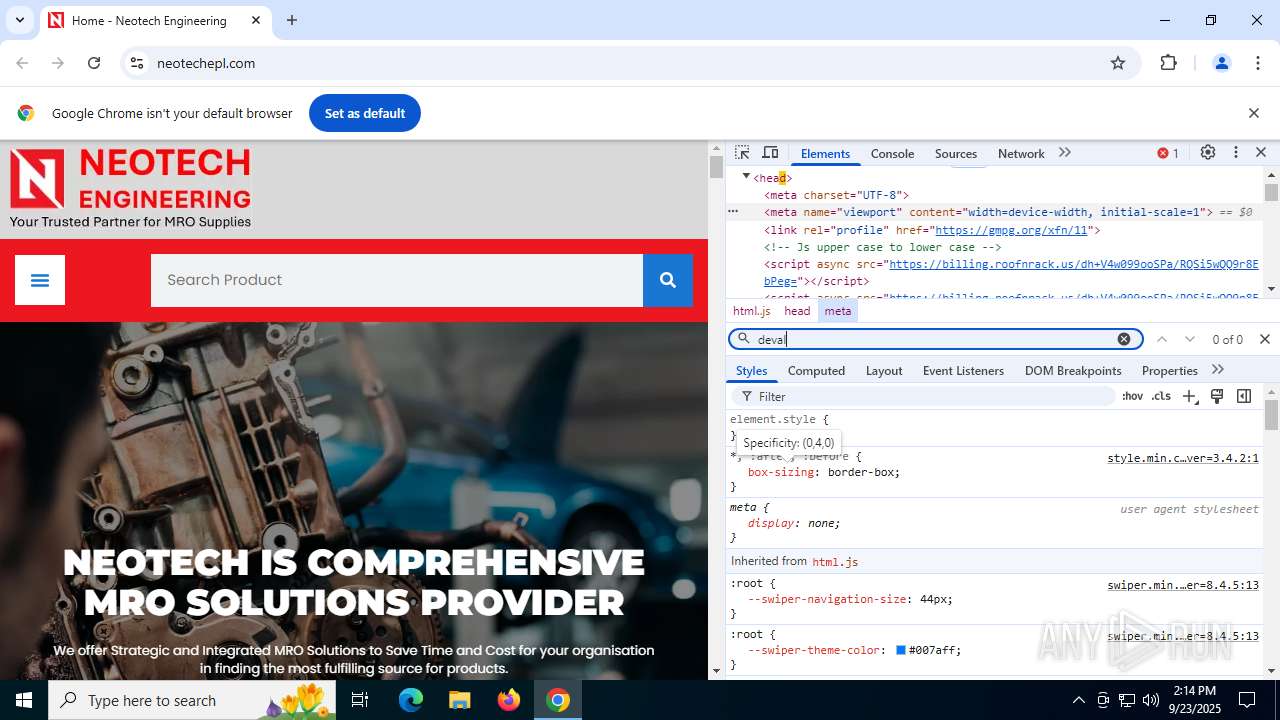Open the DOM Breakpoints tab
The width and height of the screenshot is (1280, 720).
[x=1073, y=370]
